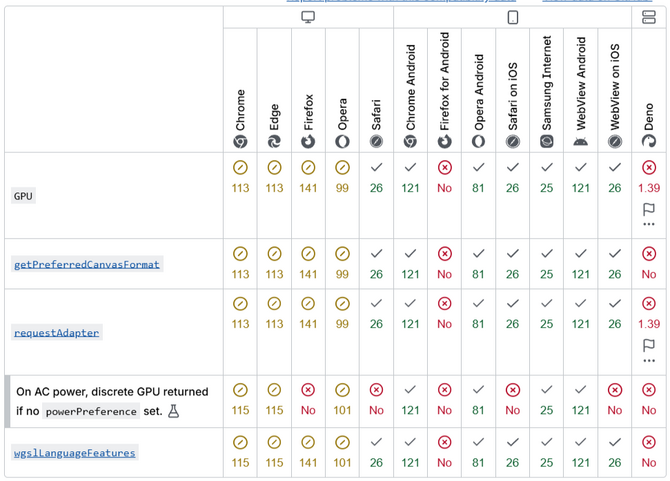The height and width of the screenshot is (481, 670).
Task: Expand Safari on iOS cell in requestAdapter row
Action: coord(512,313)
